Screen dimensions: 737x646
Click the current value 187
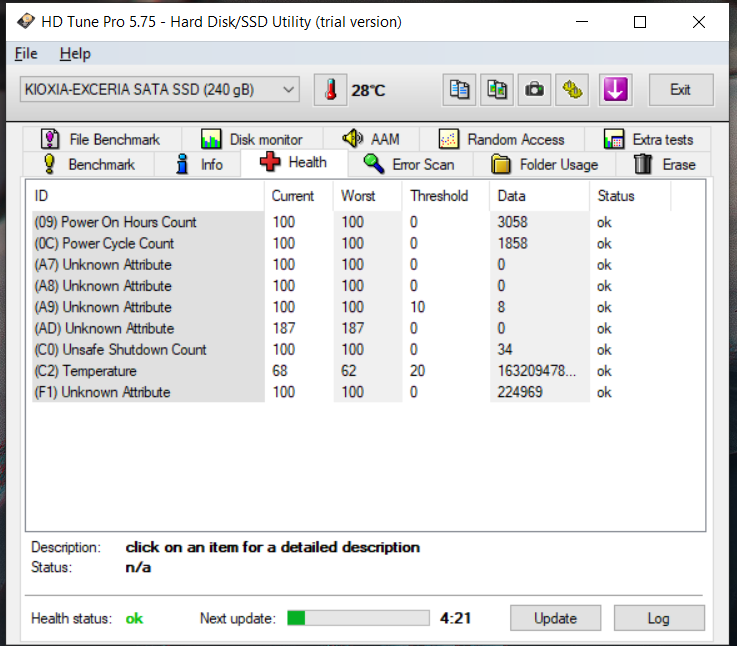pos(284,328)
